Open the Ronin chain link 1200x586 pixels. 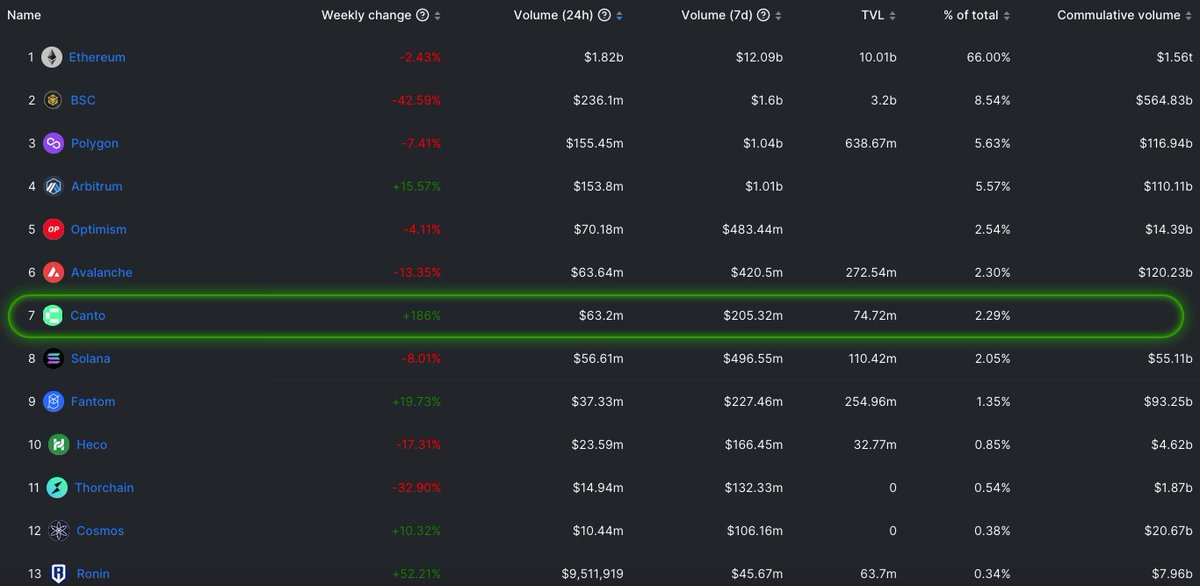coord(93,573)
